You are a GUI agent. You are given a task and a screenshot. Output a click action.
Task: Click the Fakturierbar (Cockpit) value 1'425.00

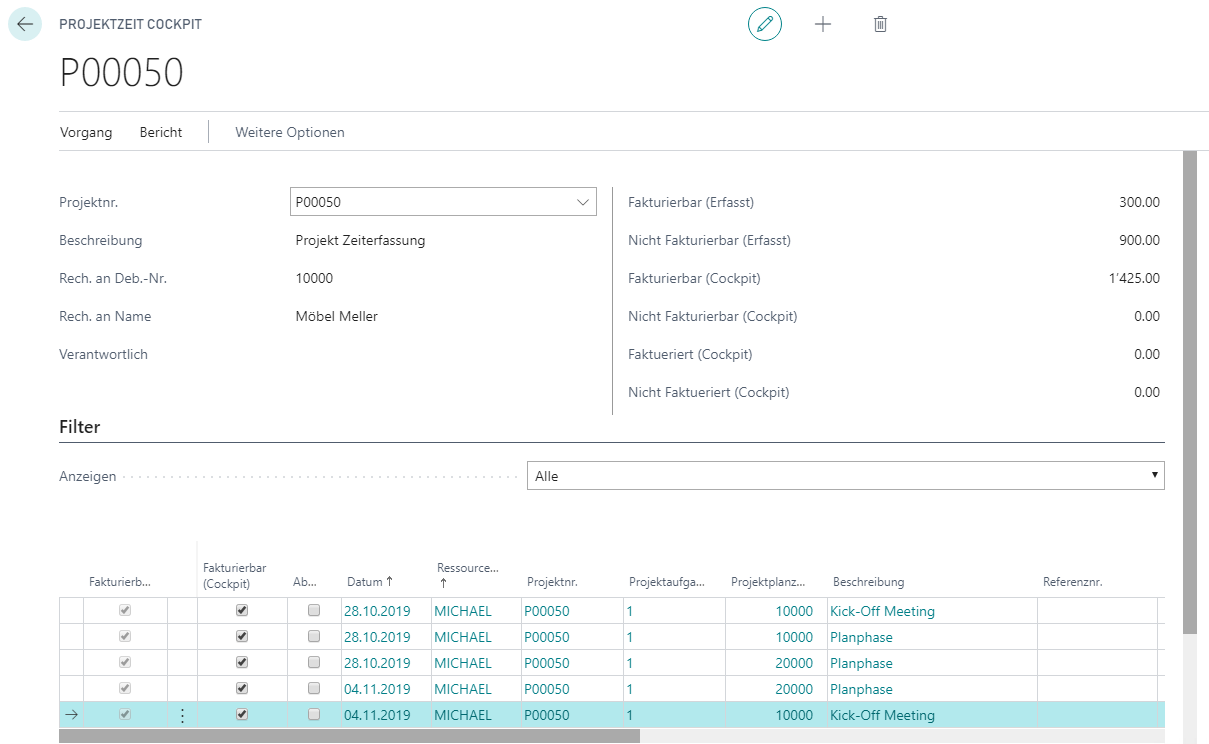(x=1133, y=278)
